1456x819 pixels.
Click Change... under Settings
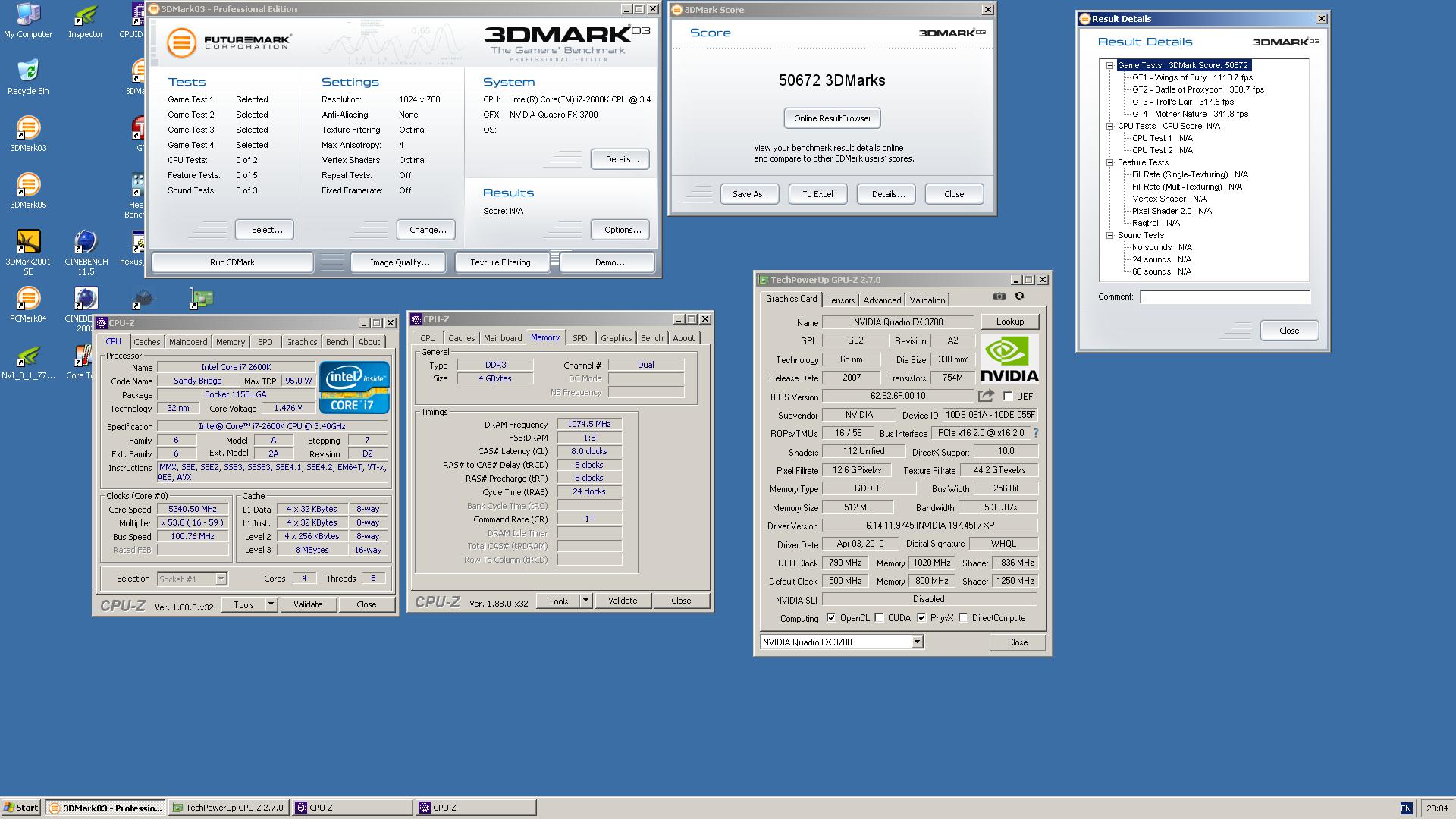point(428,230)
